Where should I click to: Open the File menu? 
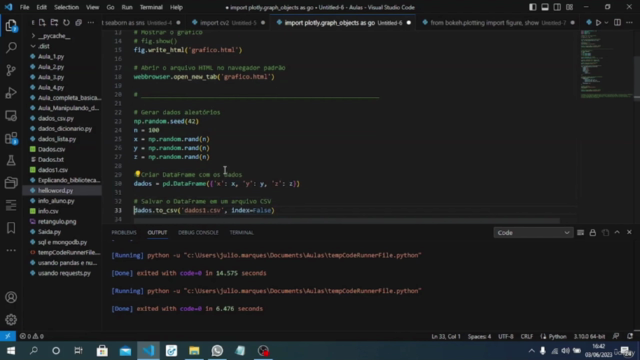point(24,7)
